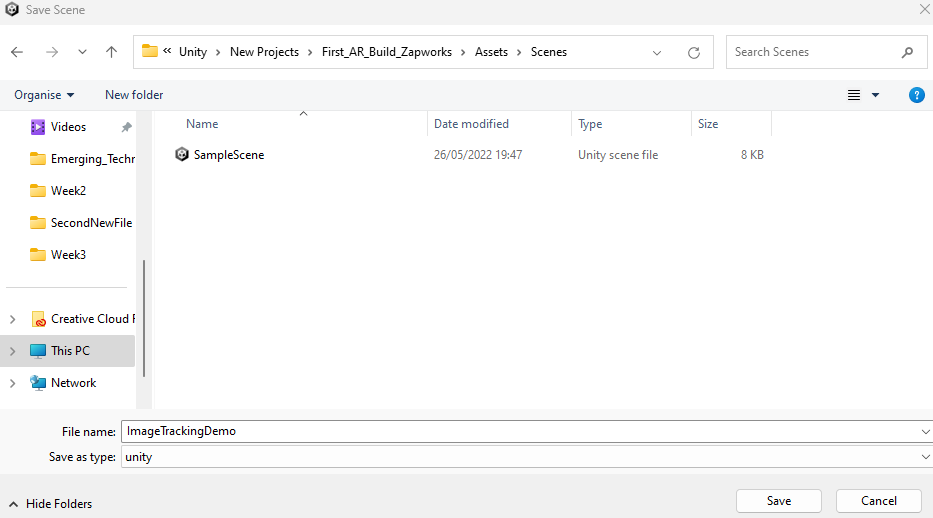Viewport: 933px width, 518px height.
Task: Open the Save as type dropdown
Action: tap(924, 457)
